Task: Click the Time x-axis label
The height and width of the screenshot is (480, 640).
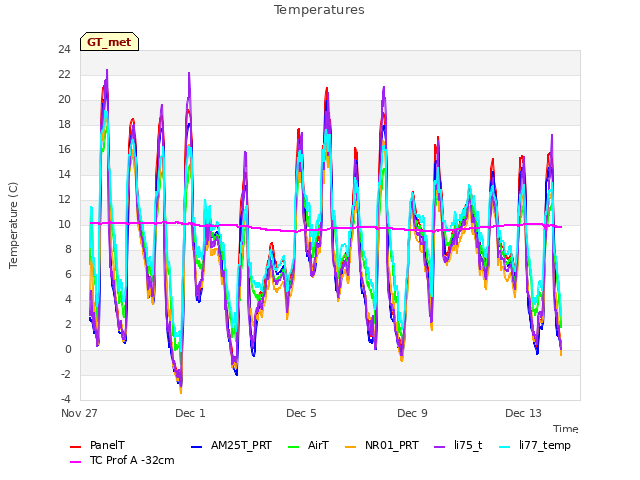Action: (x=566, y=429)
